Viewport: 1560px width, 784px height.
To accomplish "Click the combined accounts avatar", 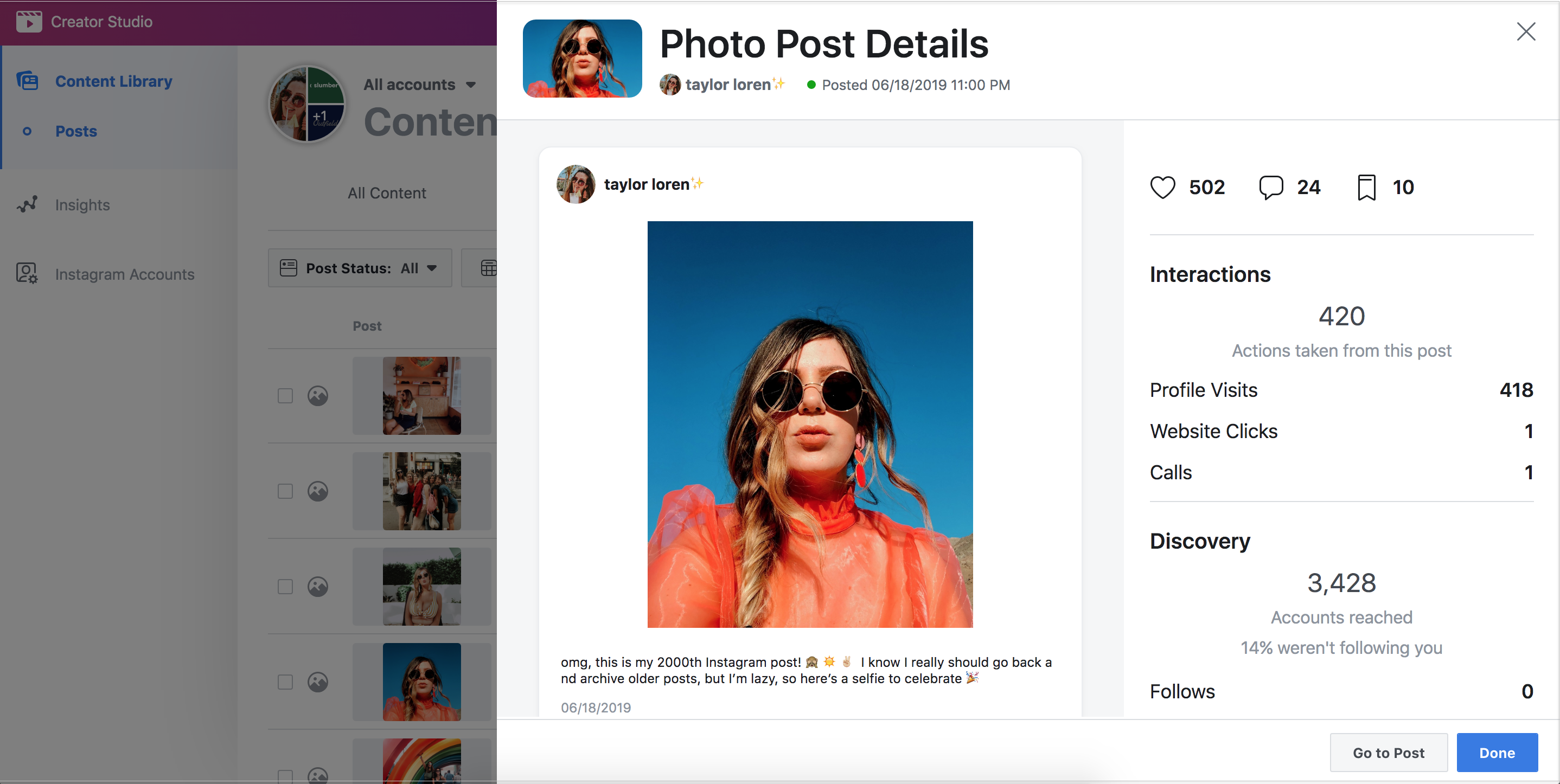I will click(308, 104).
